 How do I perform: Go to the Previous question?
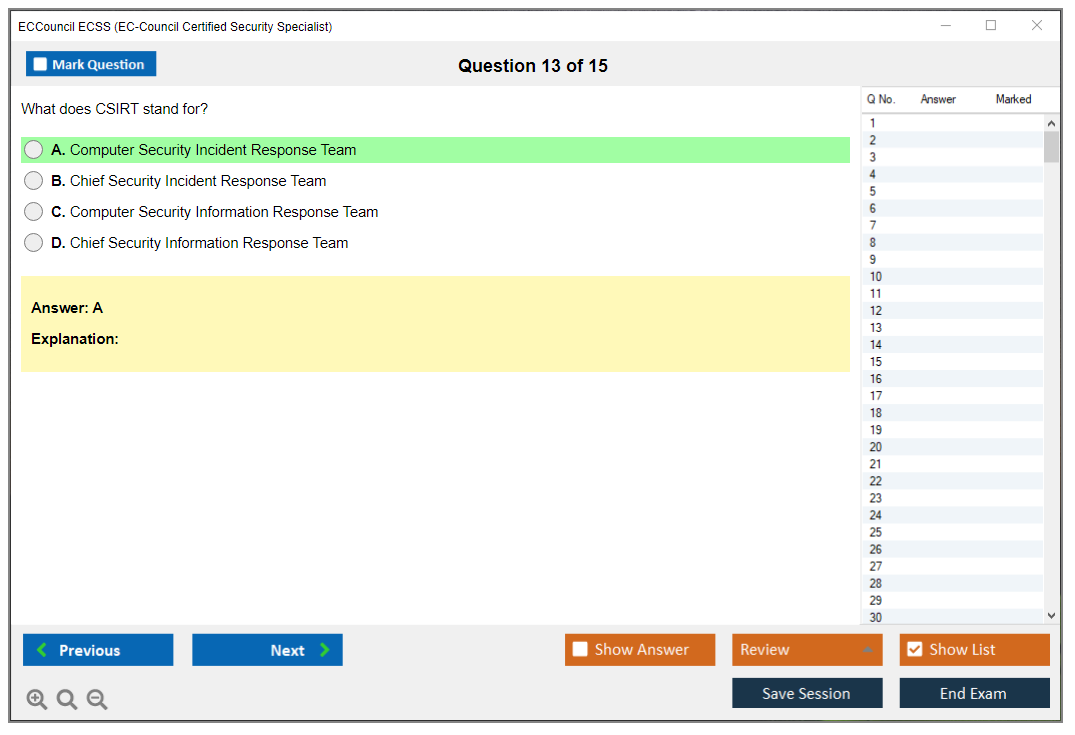pos(98,650)
